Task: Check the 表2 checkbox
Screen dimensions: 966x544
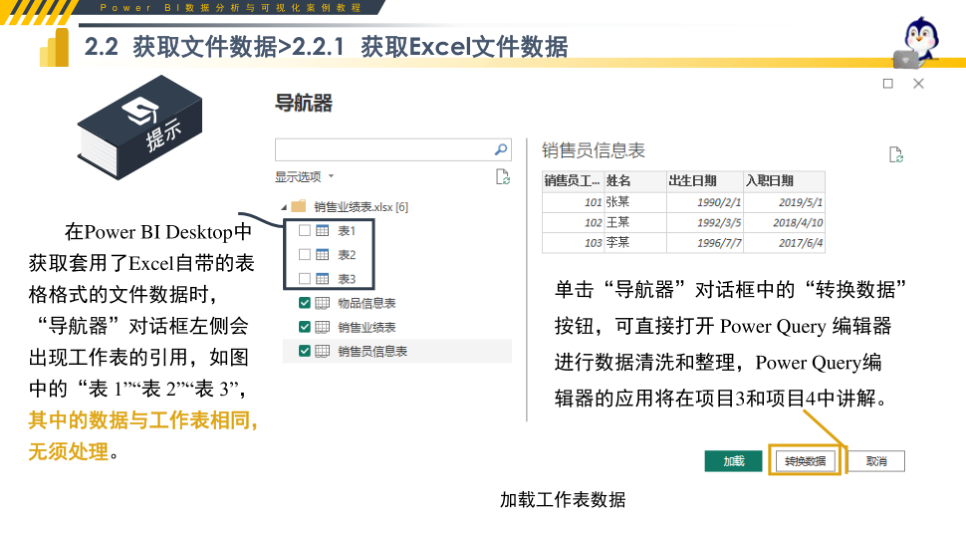Action: tap(304, 254)
